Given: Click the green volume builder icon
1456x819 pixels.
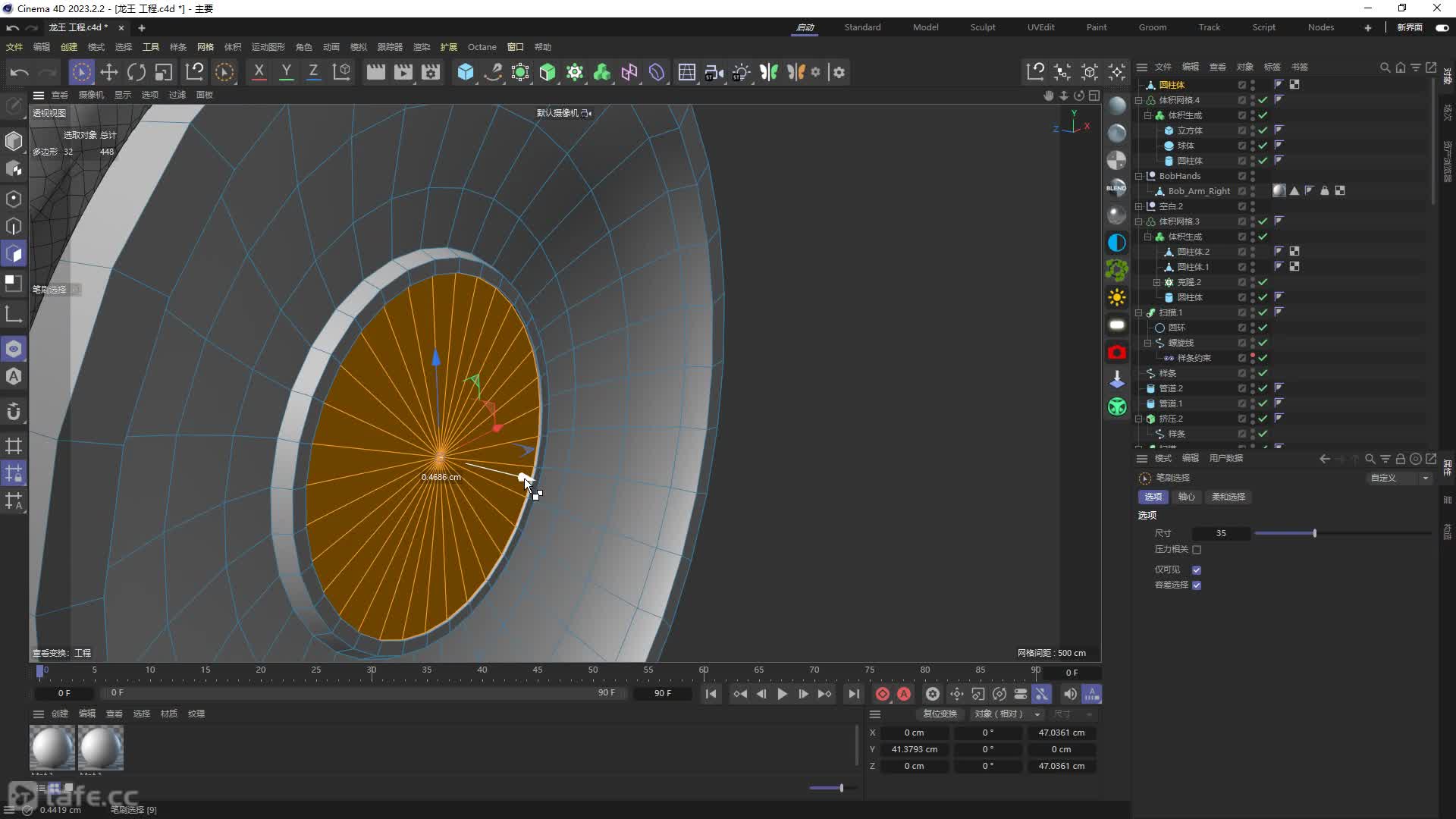Looking at the screenshot, I should point(602,72).
